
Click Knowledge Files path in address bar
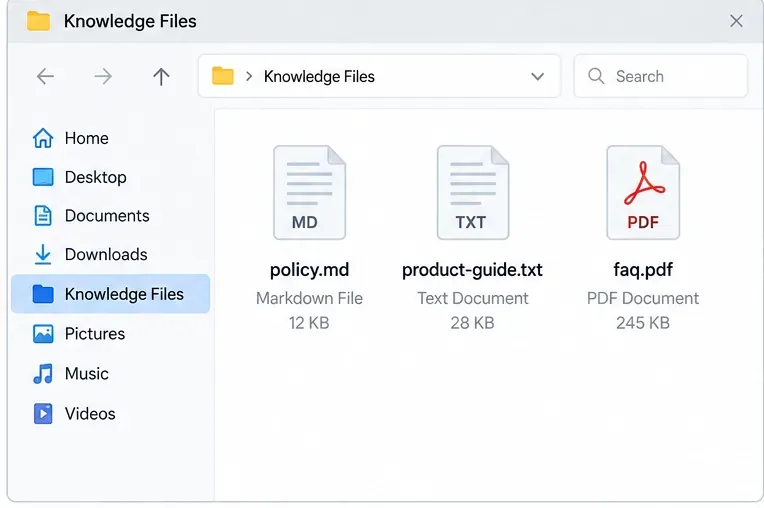pyautogui.click(x=319, y=76)
